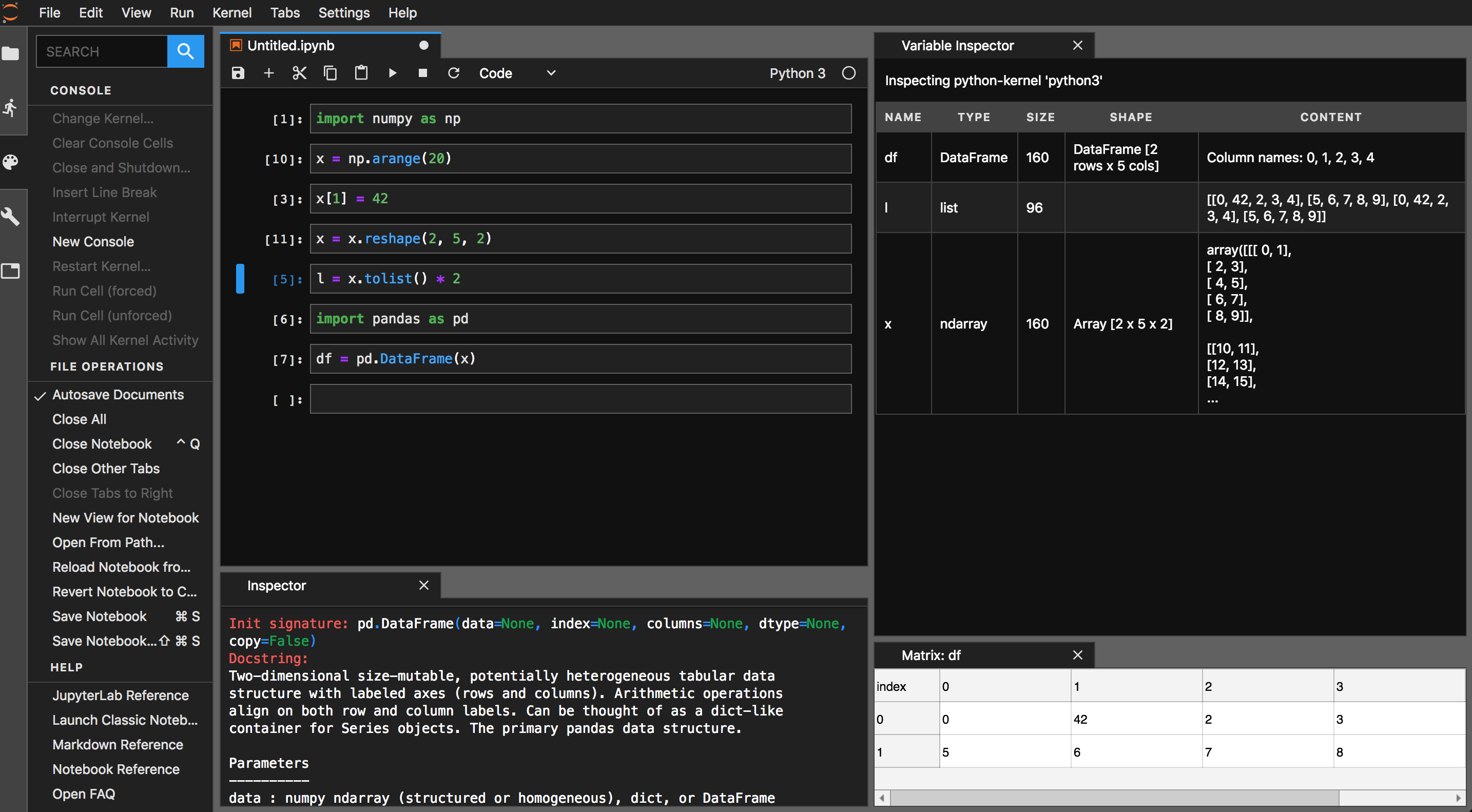Show running kernels via the runner icon
Screen dimensions: 1472x812
11,108
